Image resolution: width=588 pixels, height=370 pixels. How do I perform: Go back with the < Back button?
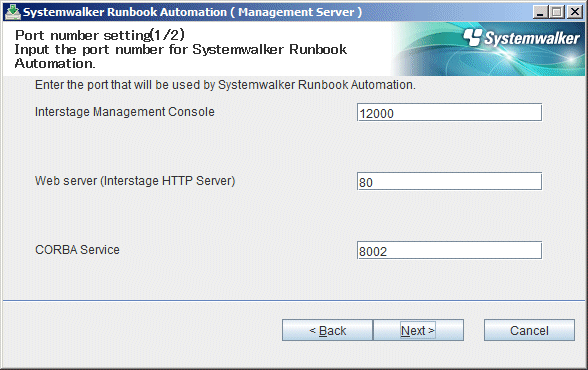pos(327,330)
